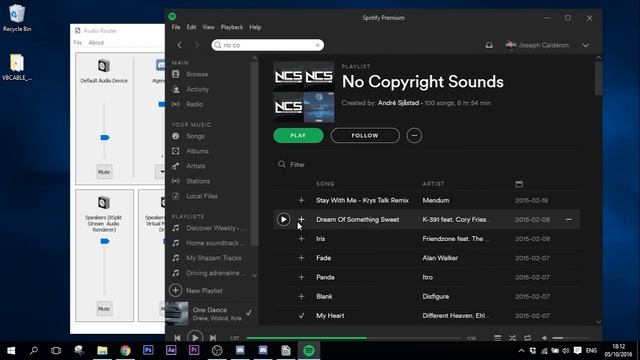Image resolution: width=640 pixels, height=360 pixels.
Task: Open the Spotify Edit menu
Action: pos(191,27)
